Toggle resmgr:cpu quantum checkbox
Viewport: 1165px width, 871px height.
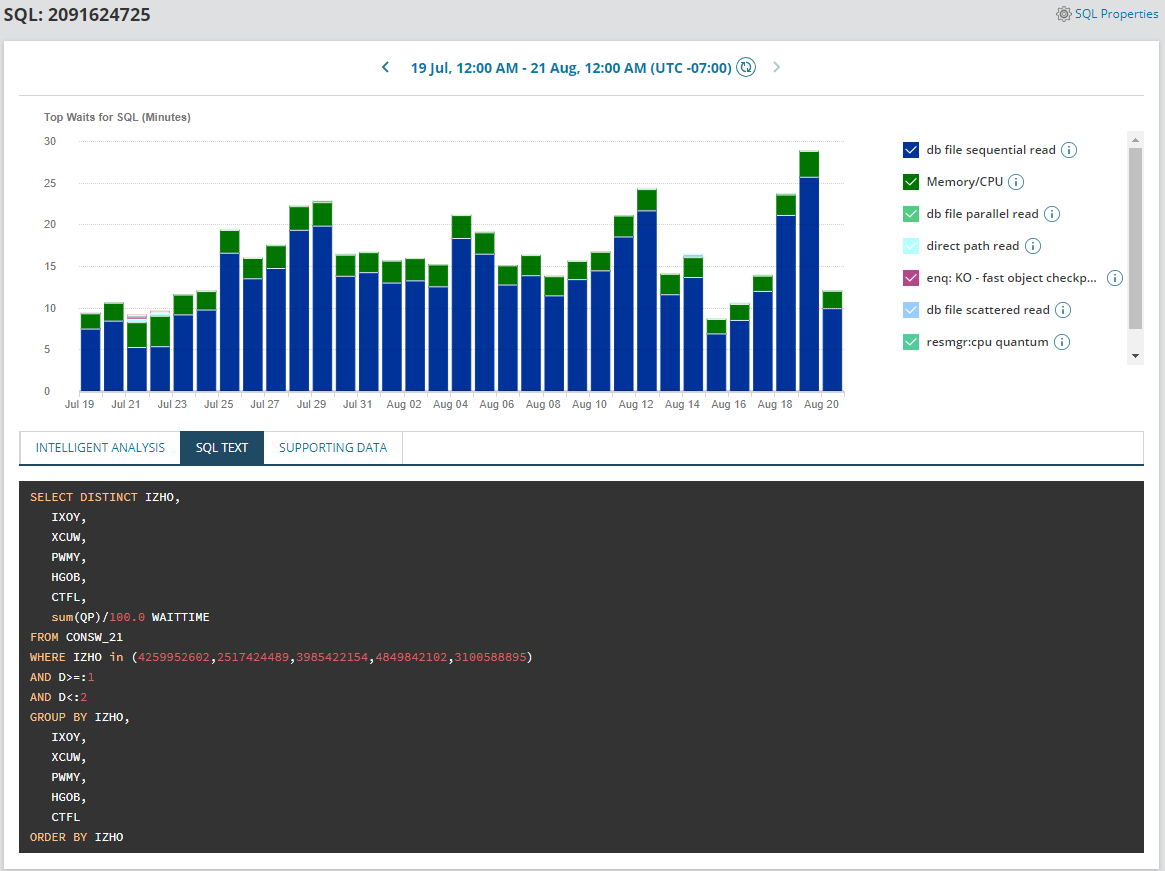911,342
